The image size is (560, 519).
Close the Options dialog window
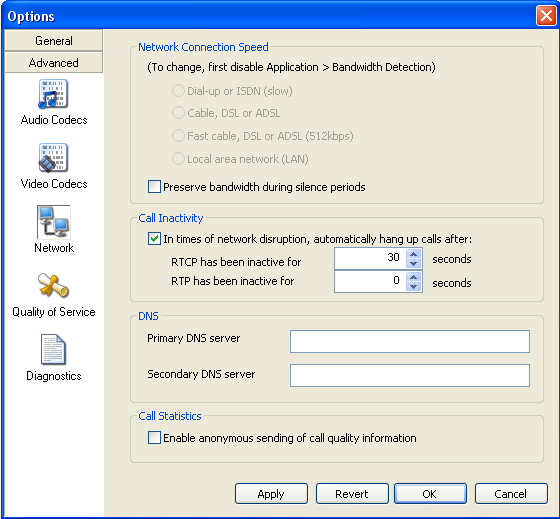(546, 16)
